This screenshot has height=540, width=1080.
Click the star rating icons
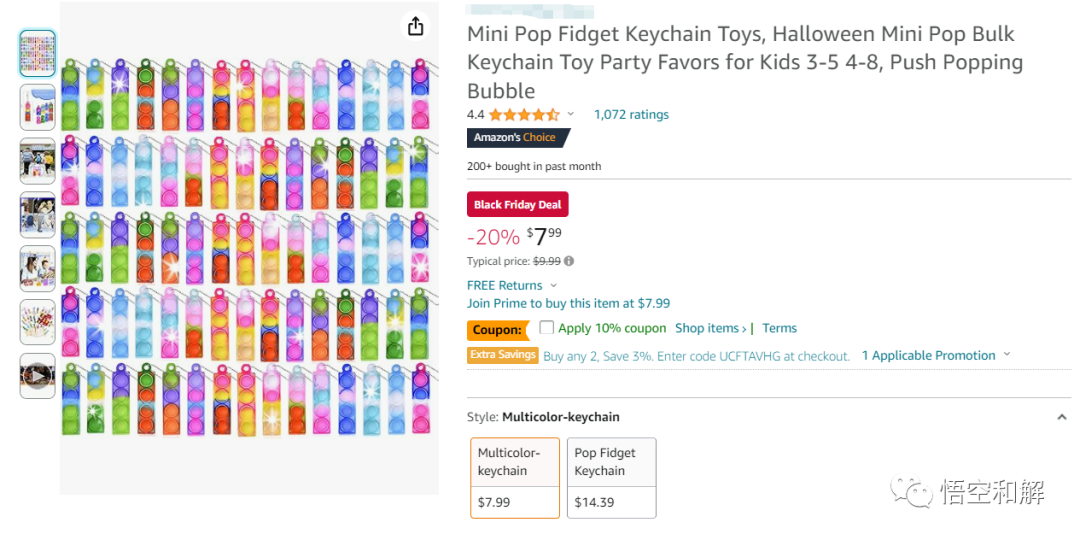click(523, 115)
